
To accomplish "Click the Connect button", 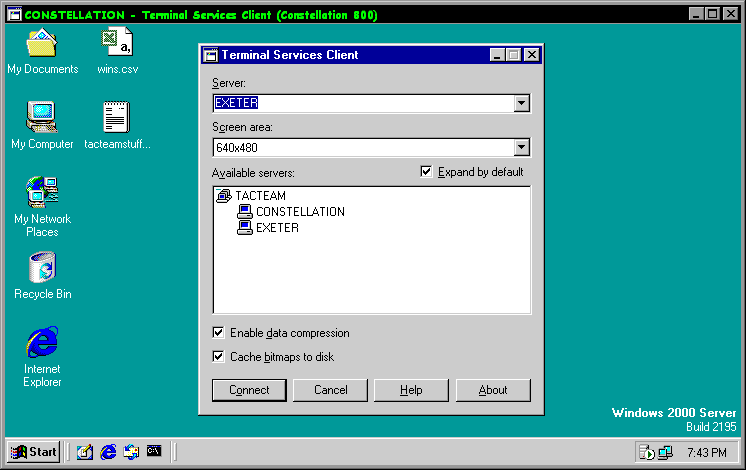I will point(249,390).
